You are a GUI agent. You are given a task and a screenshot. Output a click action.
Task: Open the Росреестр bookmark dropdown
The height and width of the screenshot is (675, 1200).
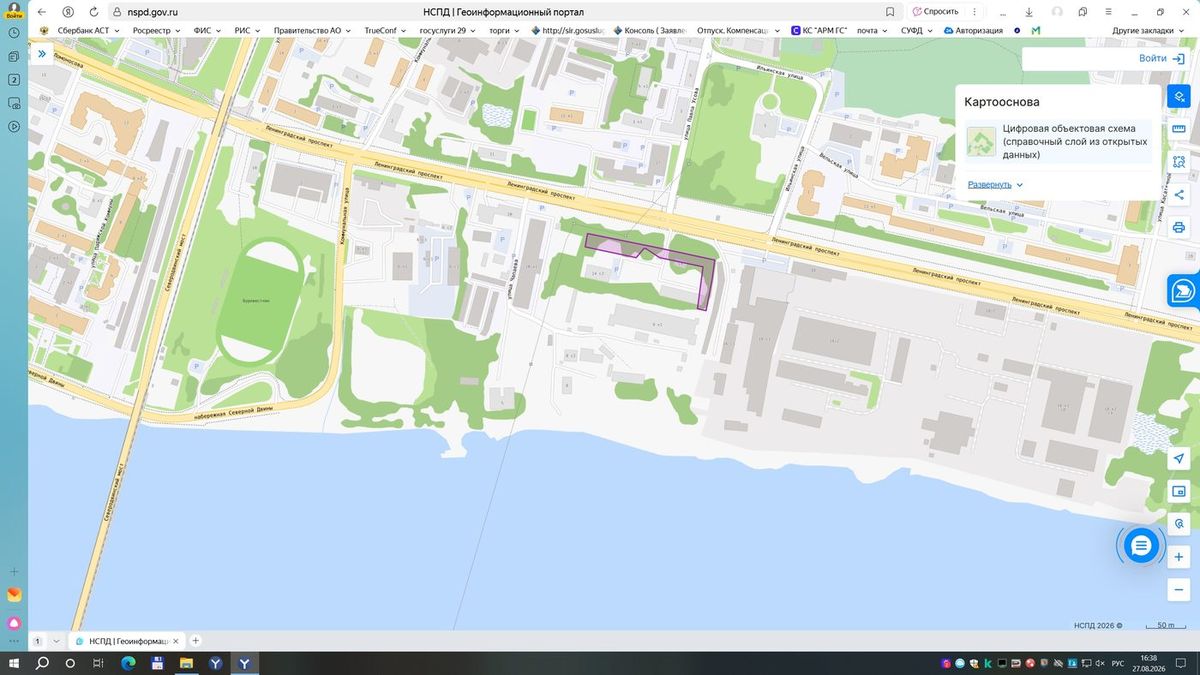(156, 30)
